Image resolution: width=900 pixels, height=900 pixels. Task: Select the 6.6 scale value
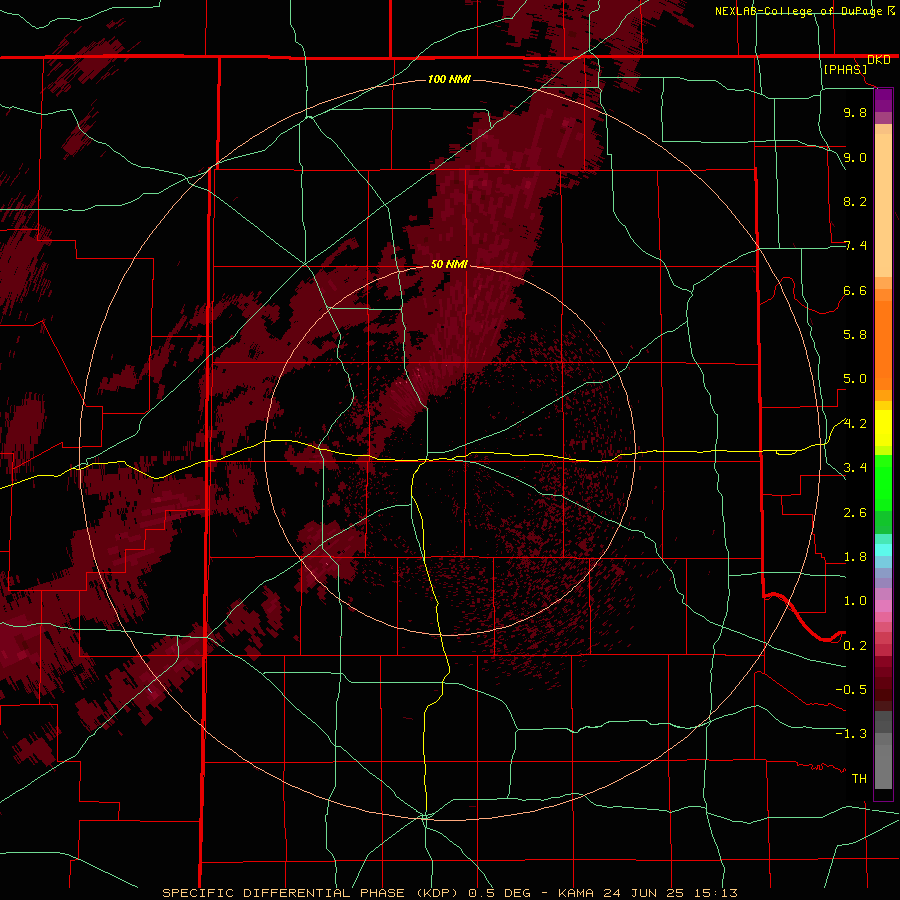(855, 290)
